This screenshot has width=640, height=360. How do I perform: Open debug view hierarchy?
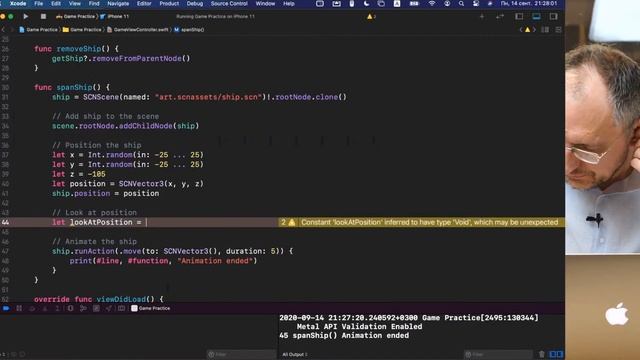coord(70,309)
